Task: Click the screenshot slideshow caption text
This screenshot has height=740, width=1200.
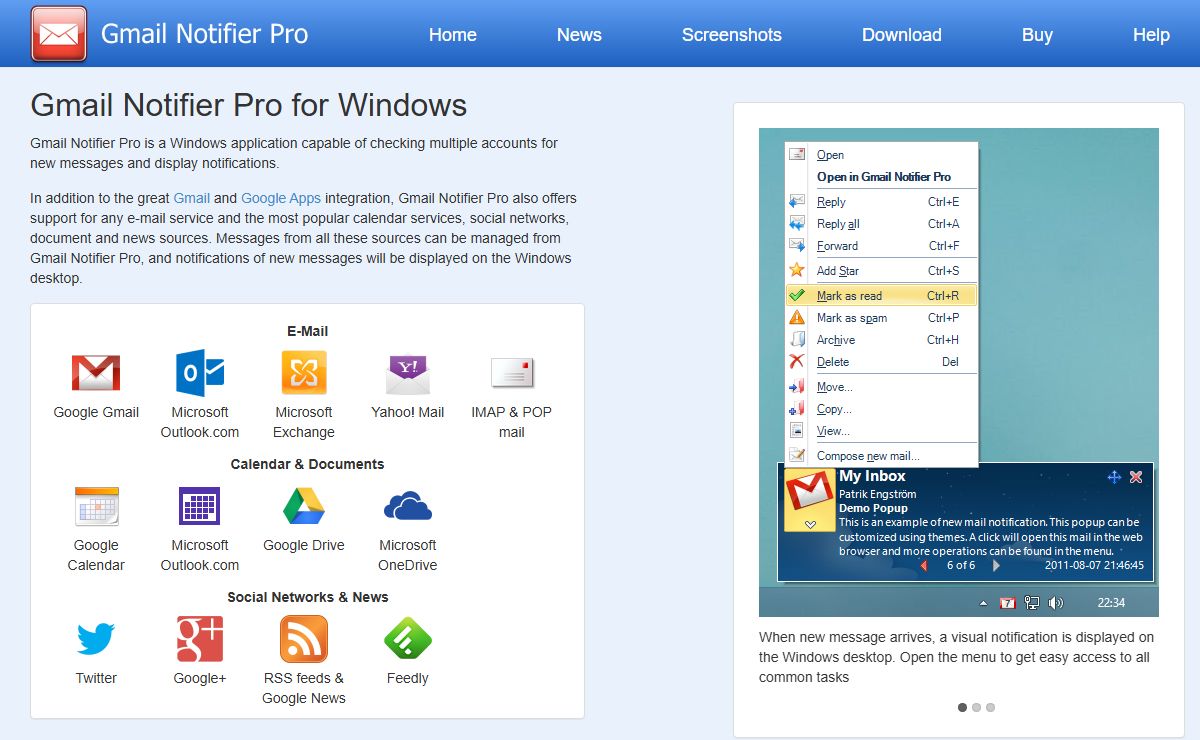Action: [957, 657]
